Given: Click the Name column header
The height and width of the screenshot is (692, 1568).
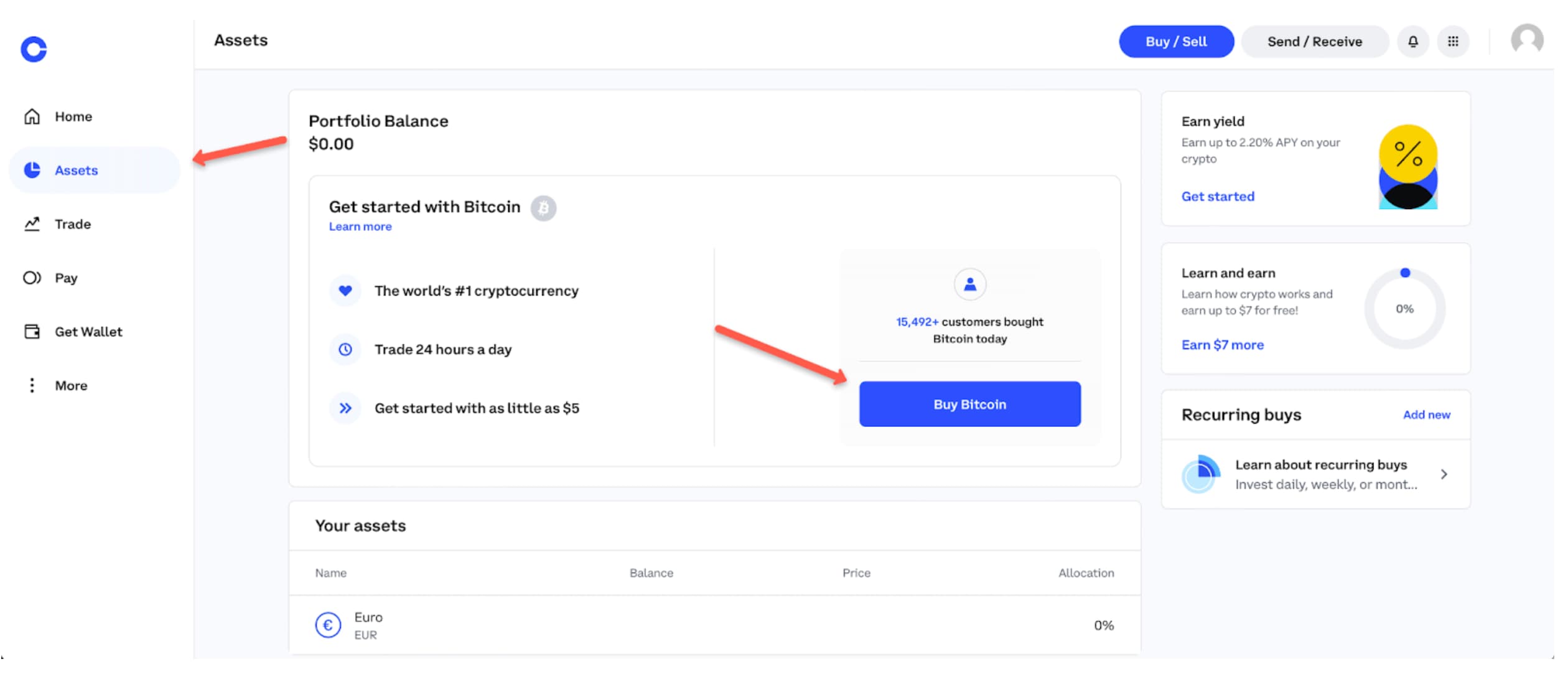Looking at the screenshot, I should [x=330, y=573].
